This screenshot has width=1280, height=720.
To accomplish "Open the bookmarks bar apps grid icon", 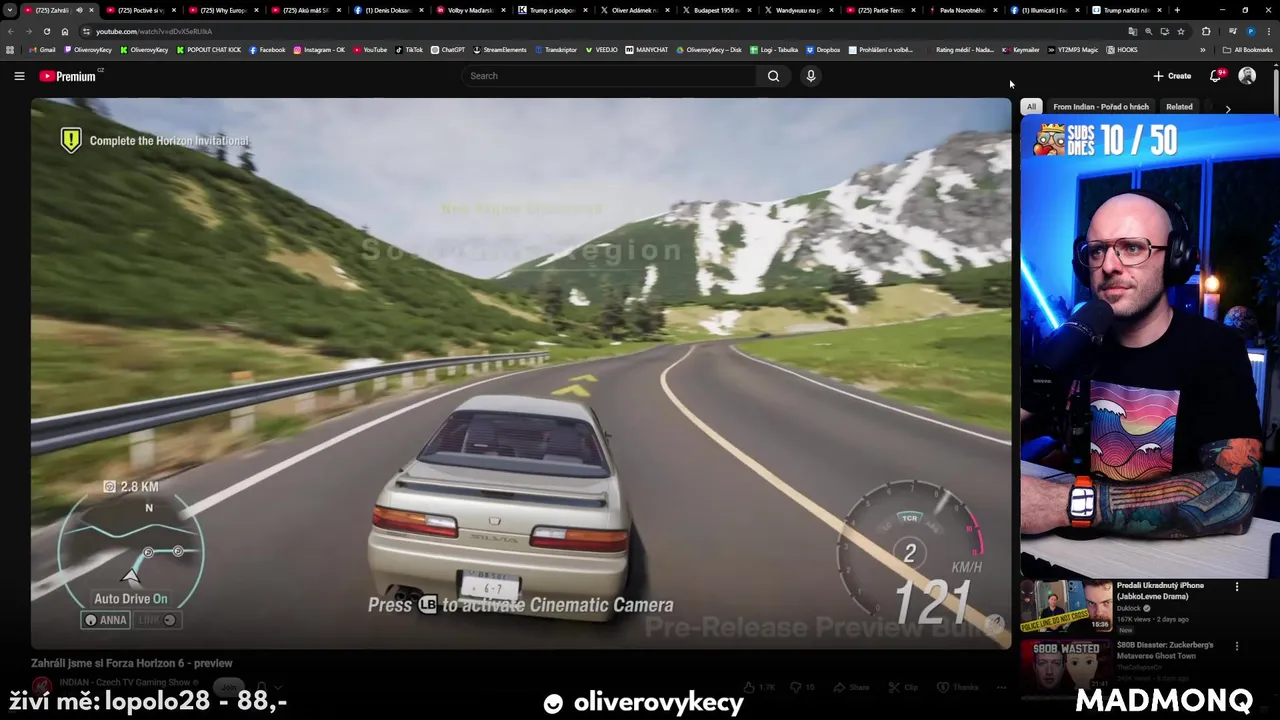I will [x=10, y=50].
